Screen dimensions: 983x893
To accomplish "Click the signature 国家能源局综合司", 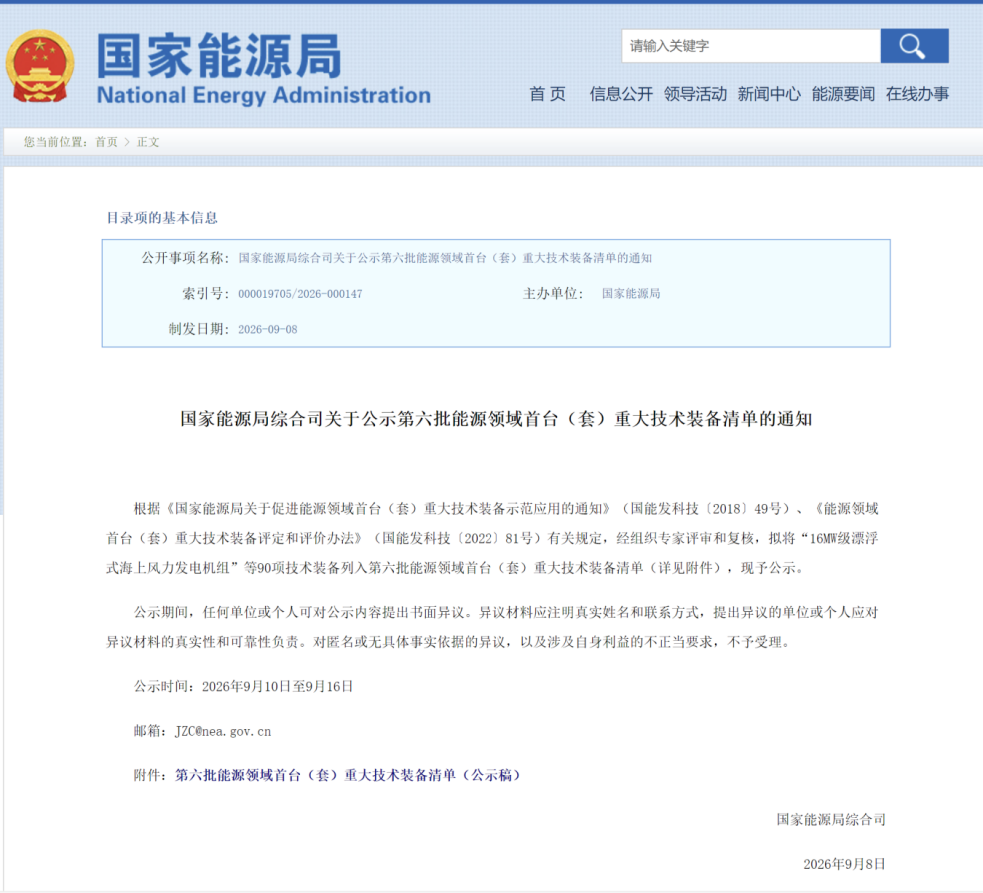I will 831,820.
